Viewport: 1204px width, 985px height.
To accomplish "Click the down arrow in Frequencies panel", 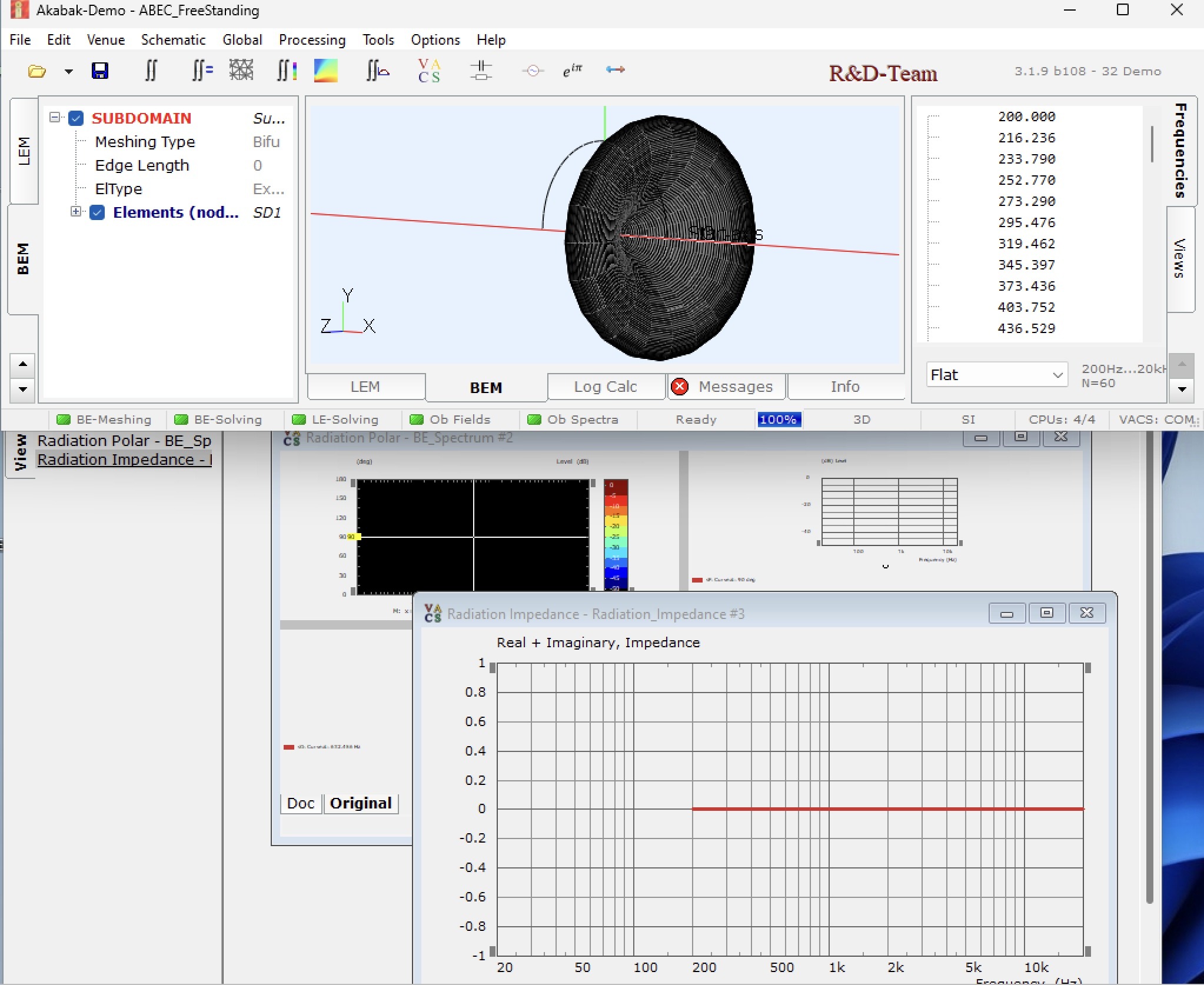I will 1182,389.
